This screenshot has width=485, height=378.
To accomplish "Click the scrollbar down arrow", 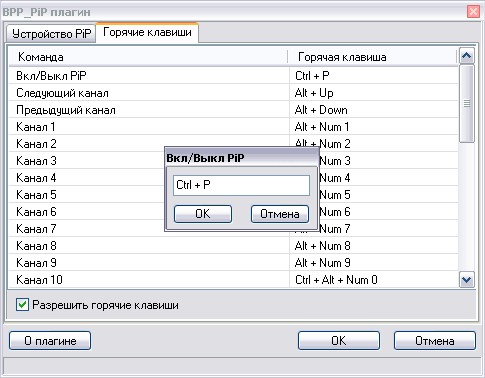I will 467,280.
